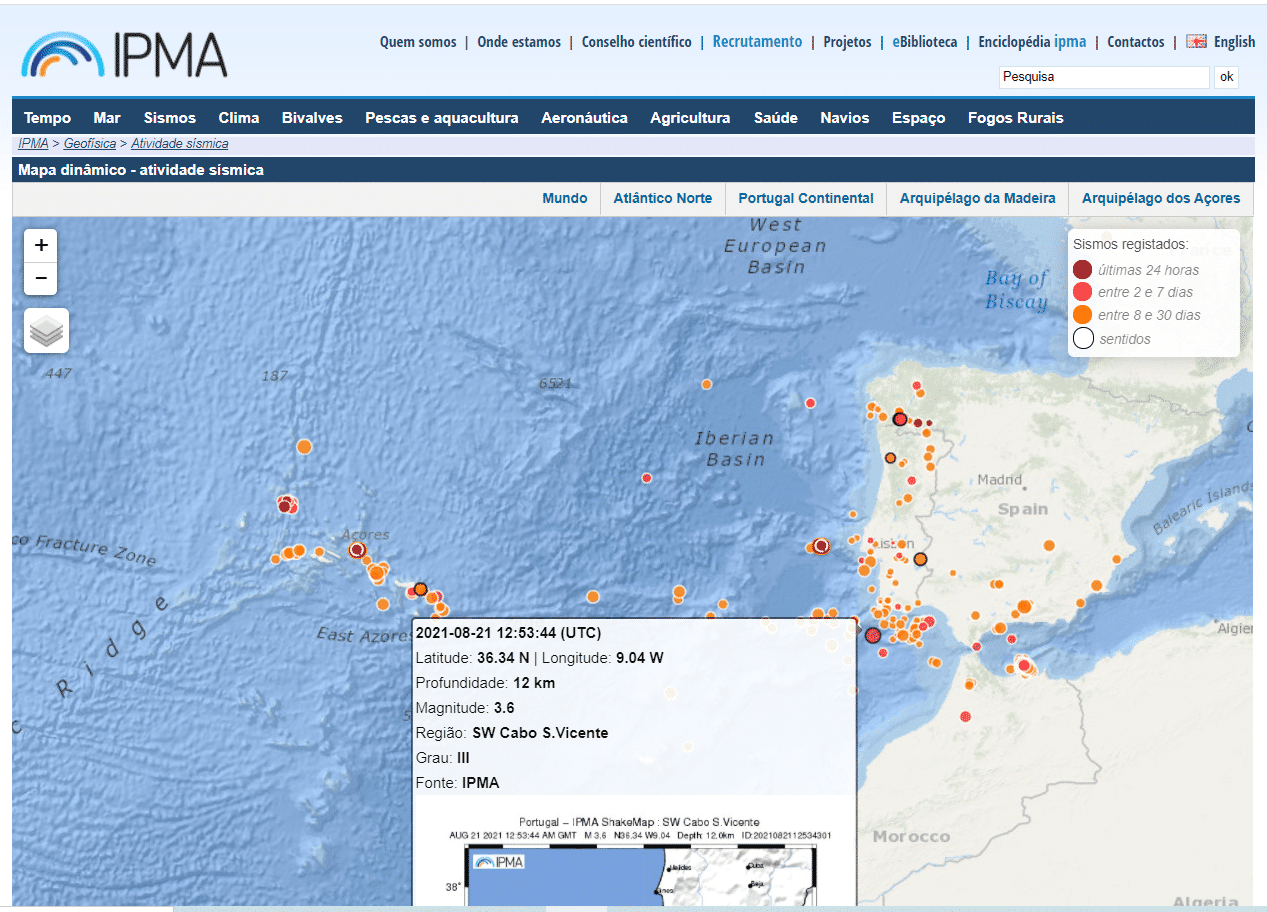Open the Geofísica breadcrumb link
Screen dimensions: 1267x912
coord(90,144)
